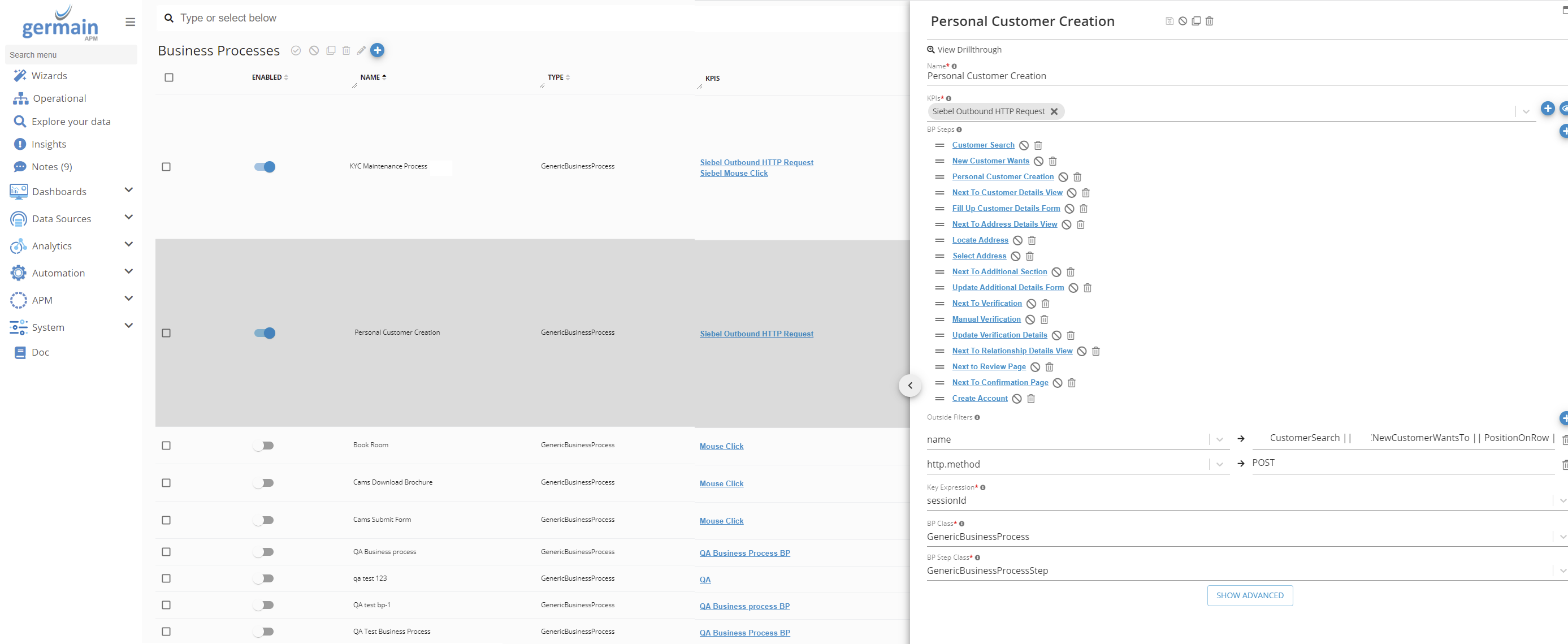This screenshot has width=1568, height=644.
Task: Collapse side panel using the left chevron button
Action: (x=909, y=385)
